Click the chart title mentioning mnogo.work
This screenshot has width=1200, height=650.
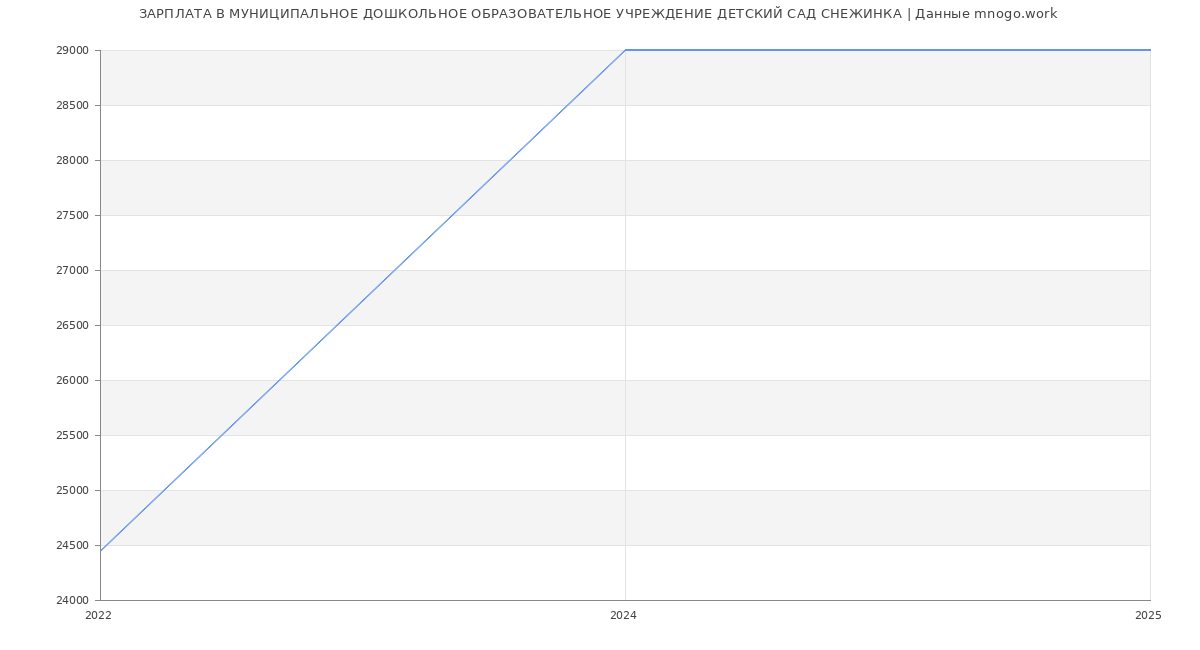[x=598, y=14]
